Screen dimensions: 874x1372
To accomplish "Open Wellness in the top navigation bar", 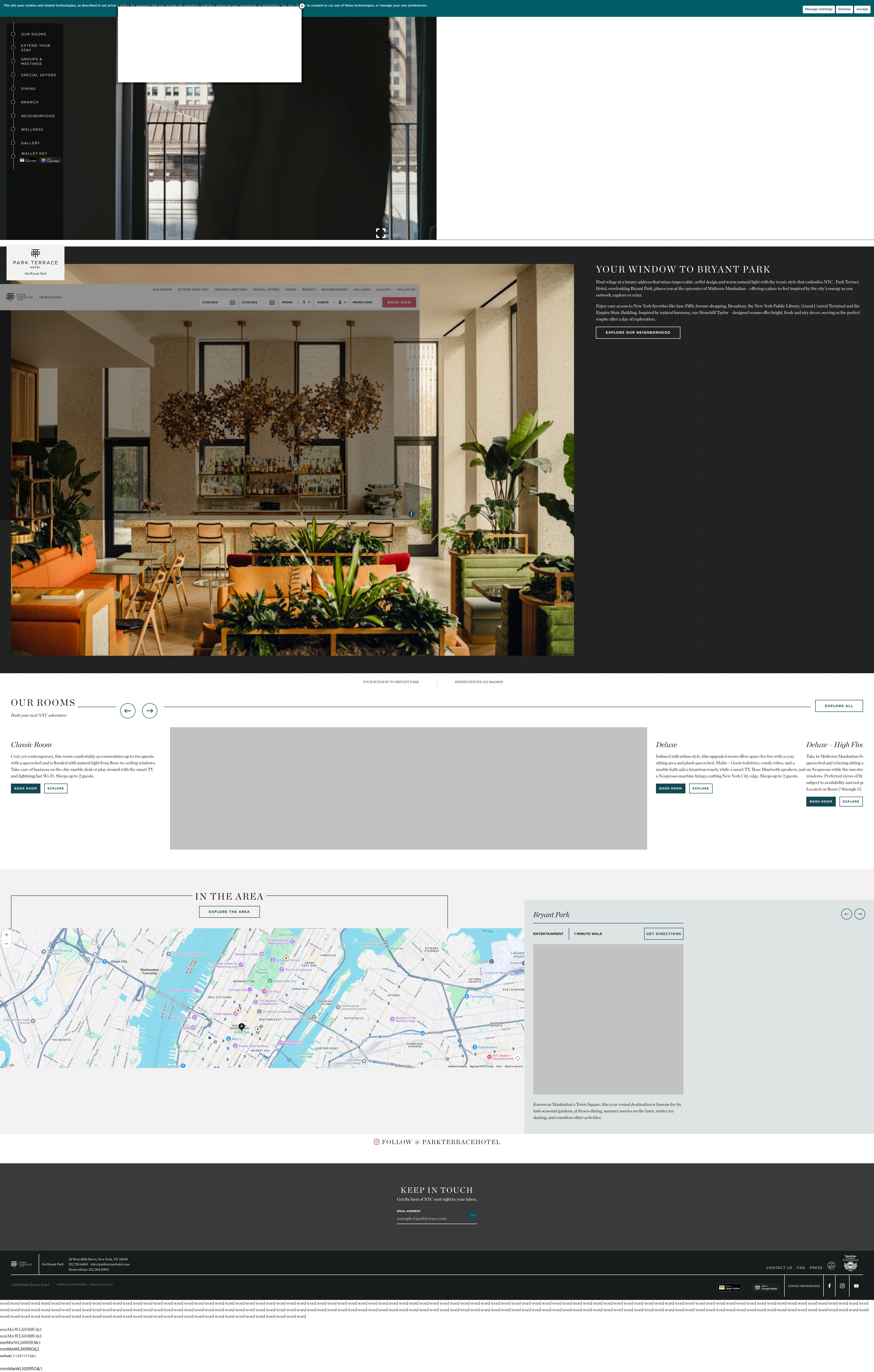I will point(362,290).
